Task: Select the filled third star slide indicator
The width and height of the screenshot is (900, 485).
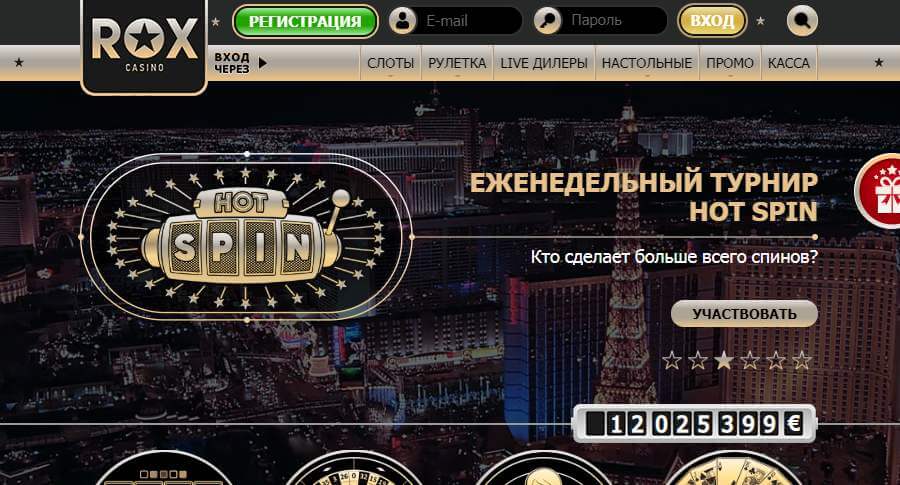Action: [x=724, y=360]
